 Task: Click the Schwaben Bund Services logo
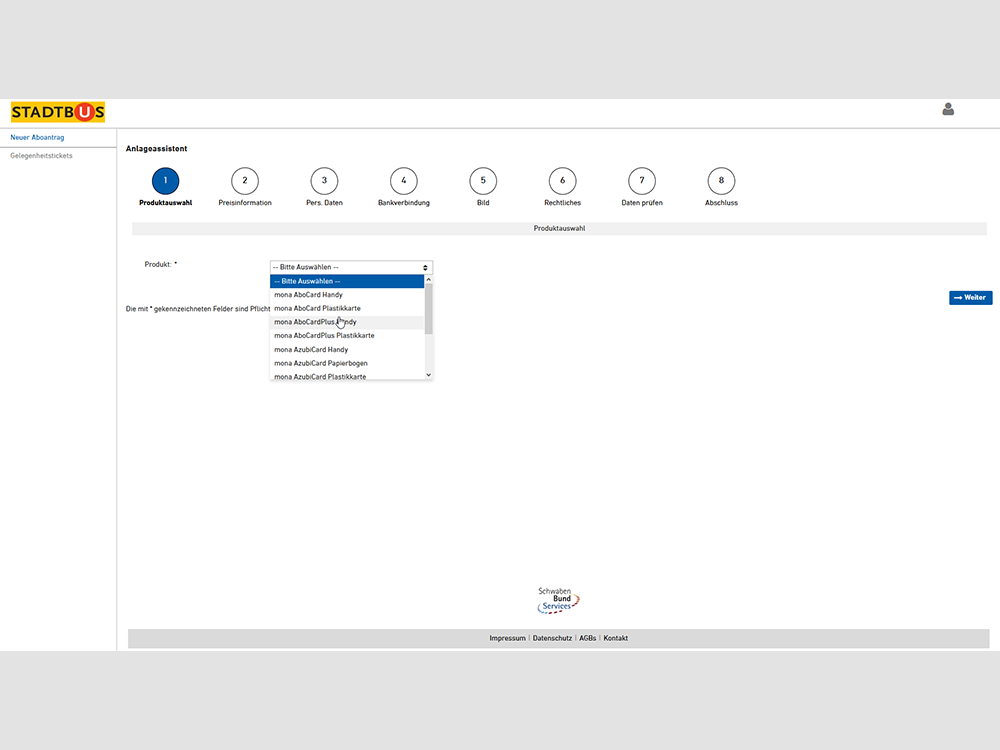[x=558, y=600]
